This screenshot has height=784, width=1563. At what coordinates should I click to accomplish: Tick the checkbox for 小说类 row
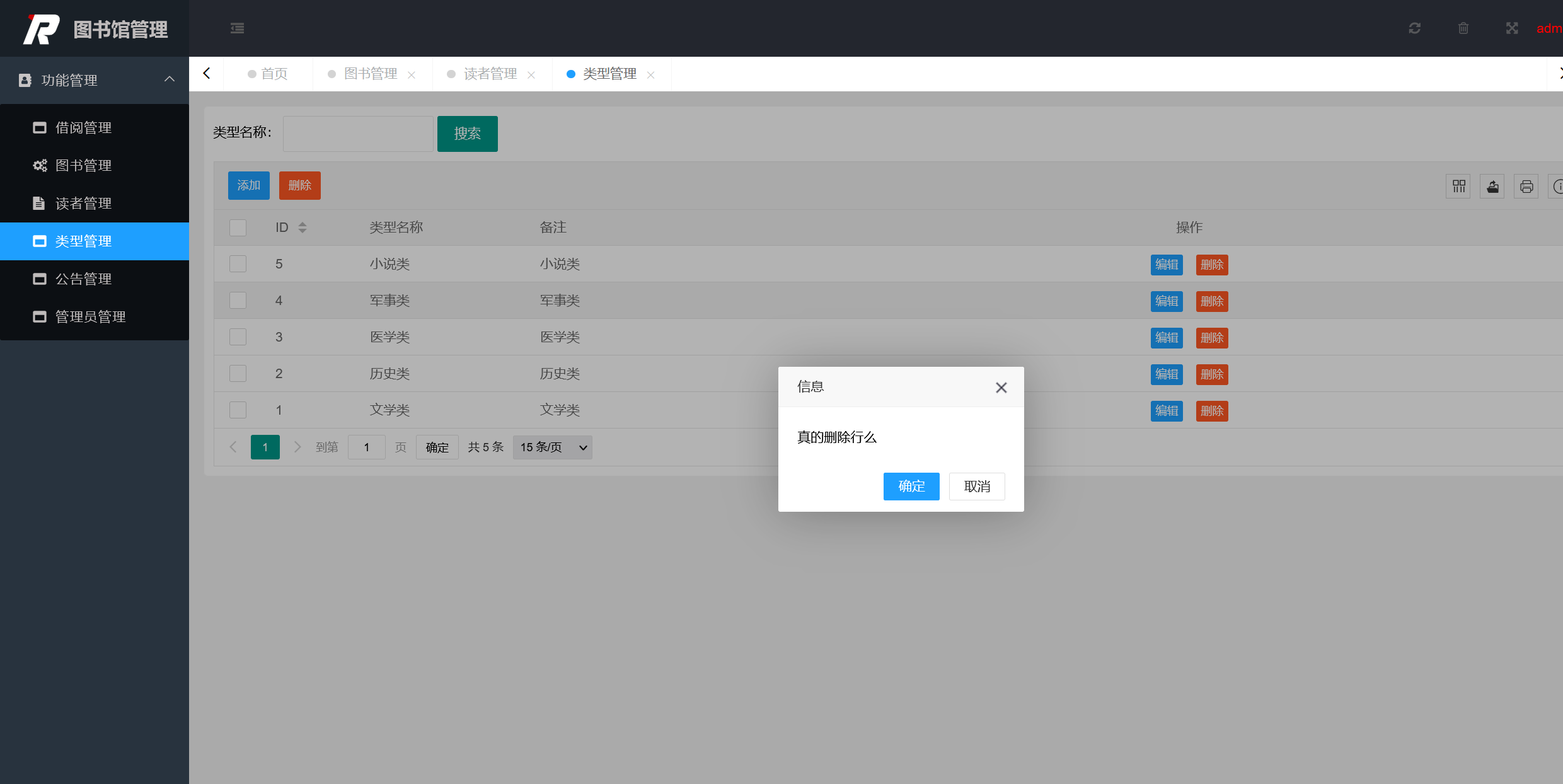click(238, 264)
